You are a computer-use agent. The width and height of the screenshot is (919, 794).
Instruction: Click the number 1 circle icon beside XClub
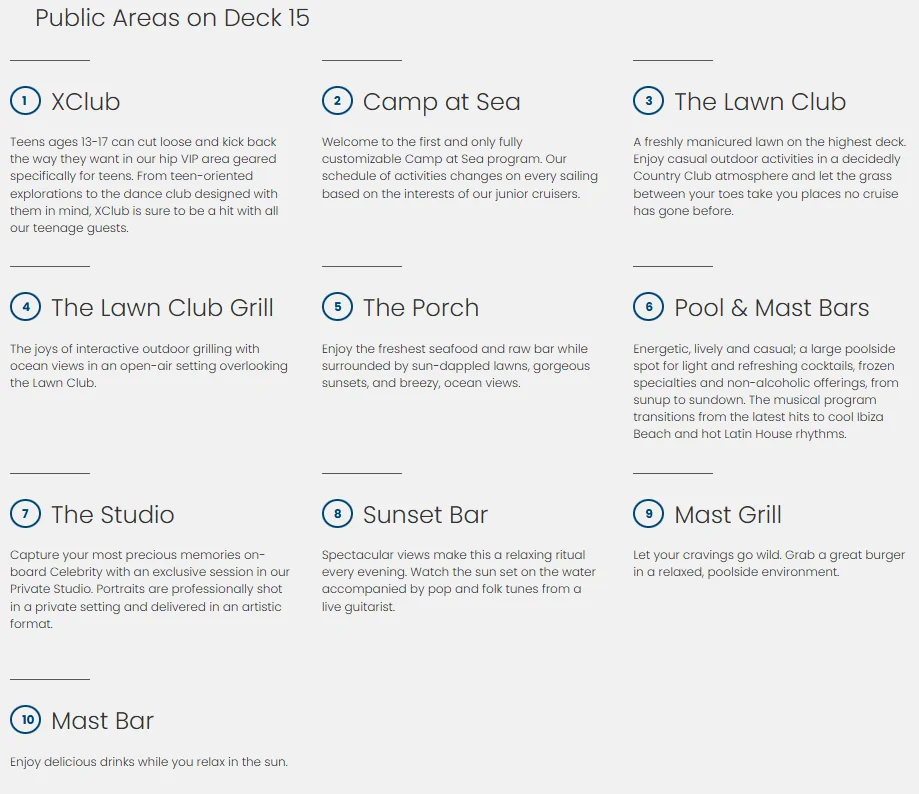25,101
